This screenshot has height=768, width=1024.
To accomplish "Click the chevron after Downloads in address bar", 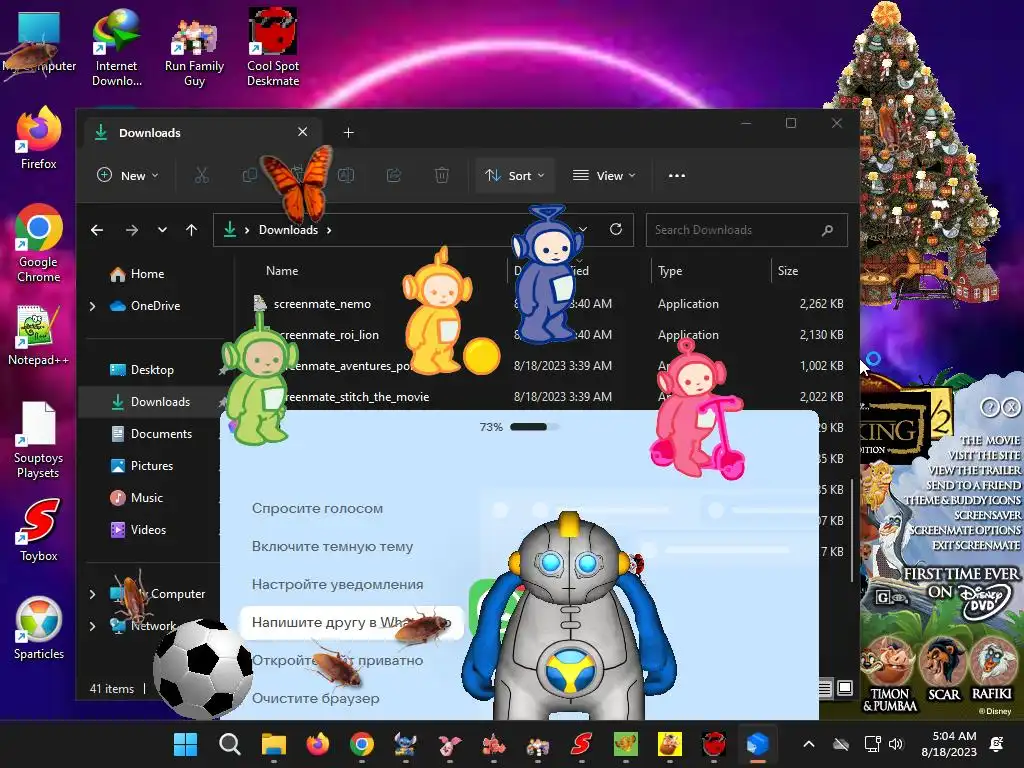I will click(x=329, y=230).
